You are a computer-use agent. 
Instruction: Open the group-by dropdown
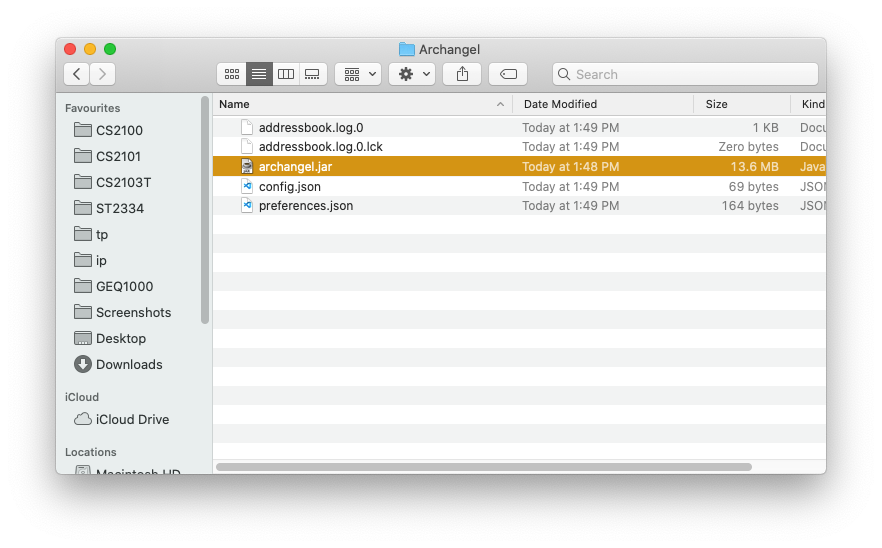(358, 74)
